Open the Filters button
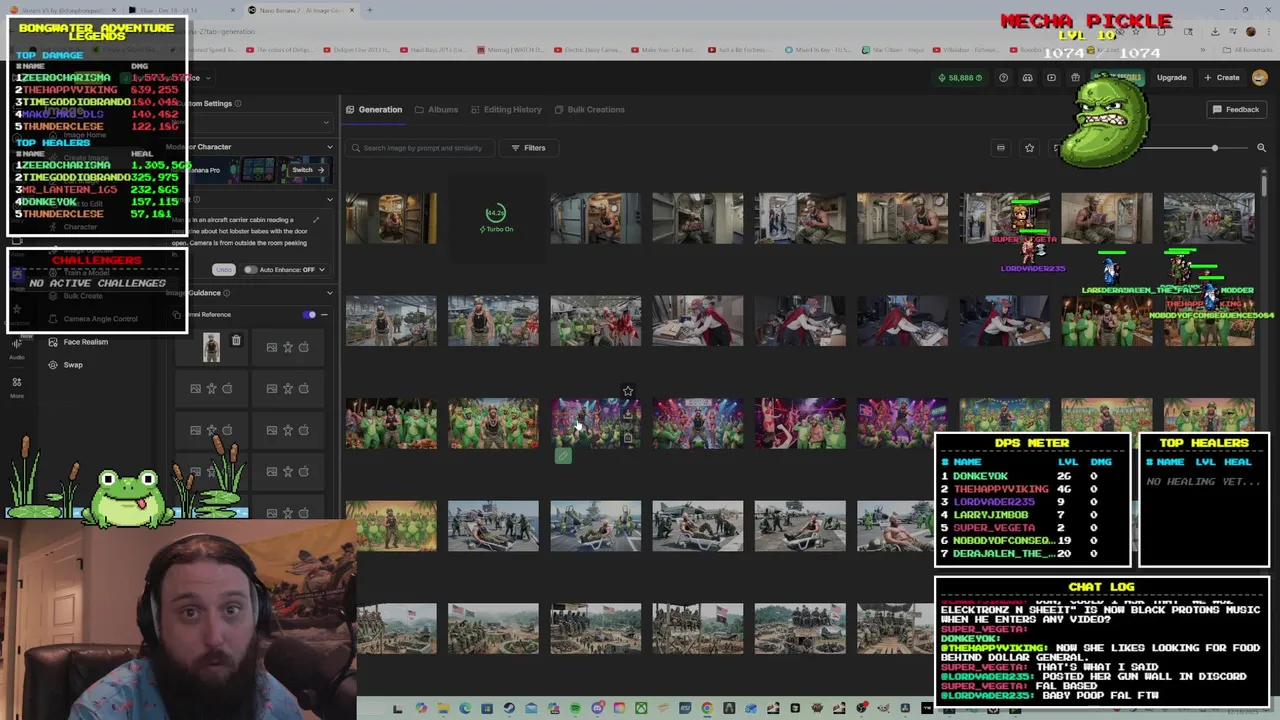Screen dimensions: 1280x720 pos(528,148)
